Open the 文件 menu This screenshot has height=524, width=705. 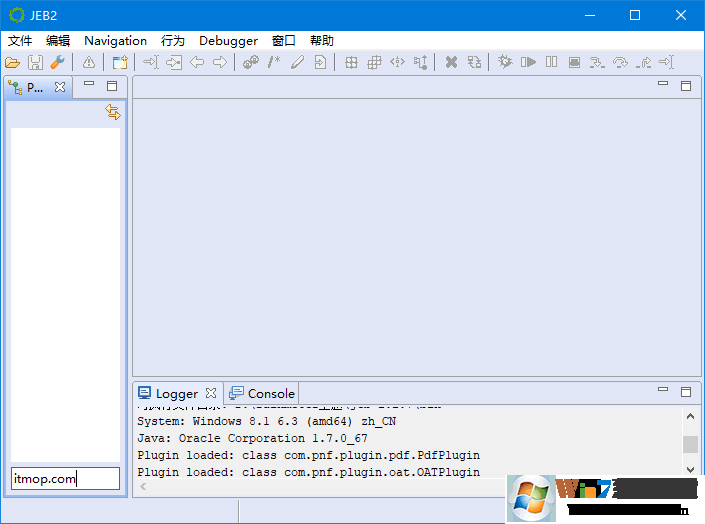point(20,41)
